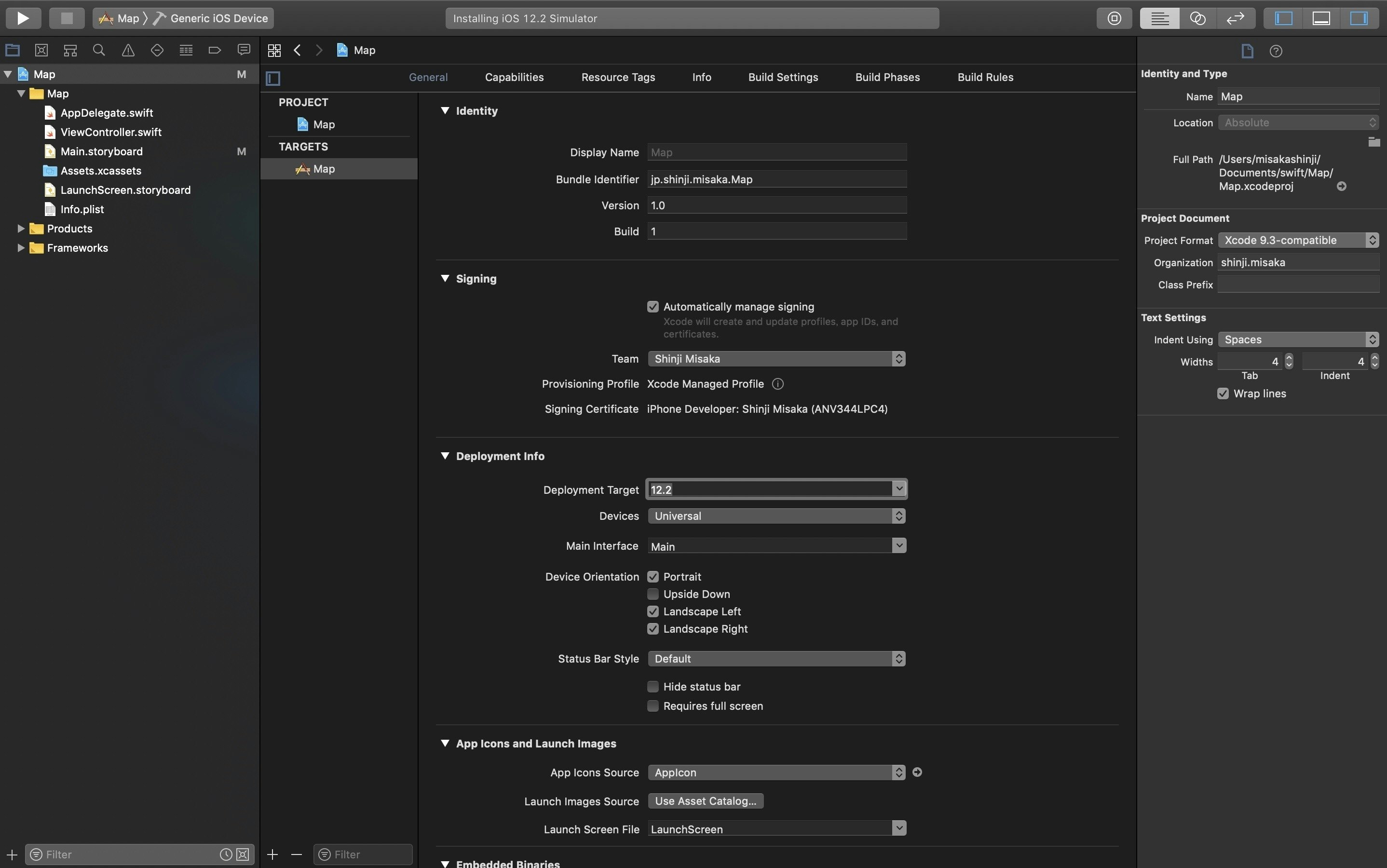Screen dimensions: 1387x868
Task: Stop the running task
Action: 67,18
